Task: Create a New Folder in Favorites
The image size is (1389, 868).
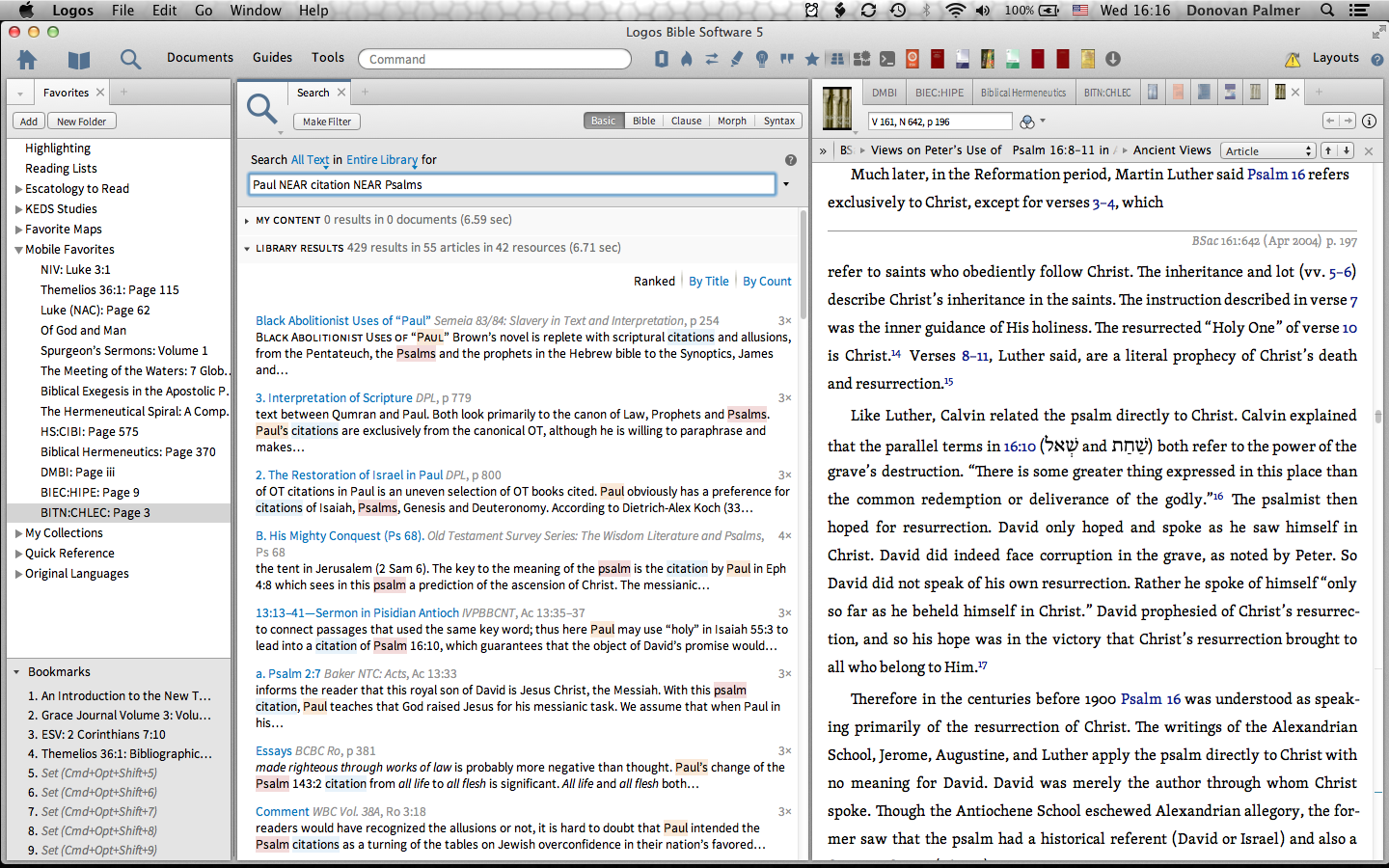Action: tap(81, 122)
